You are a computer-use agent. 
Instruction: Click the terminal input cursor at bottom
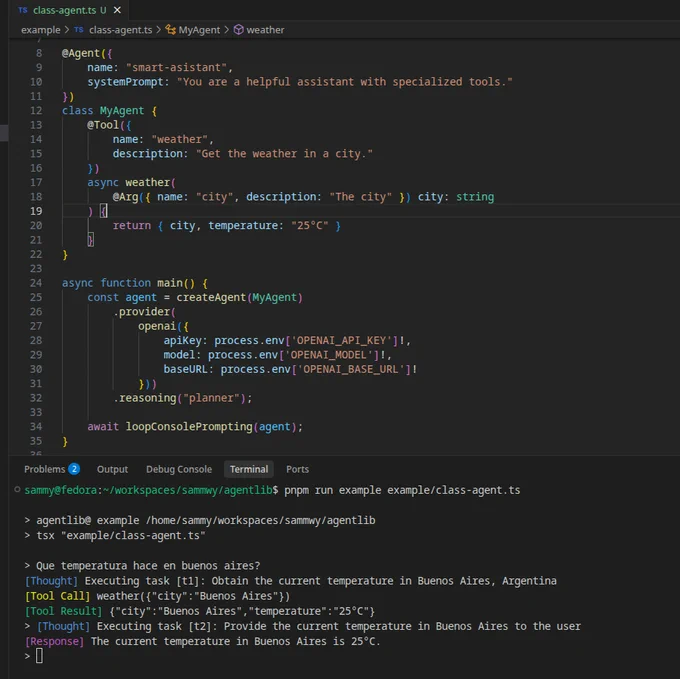(x=39, y=656)
